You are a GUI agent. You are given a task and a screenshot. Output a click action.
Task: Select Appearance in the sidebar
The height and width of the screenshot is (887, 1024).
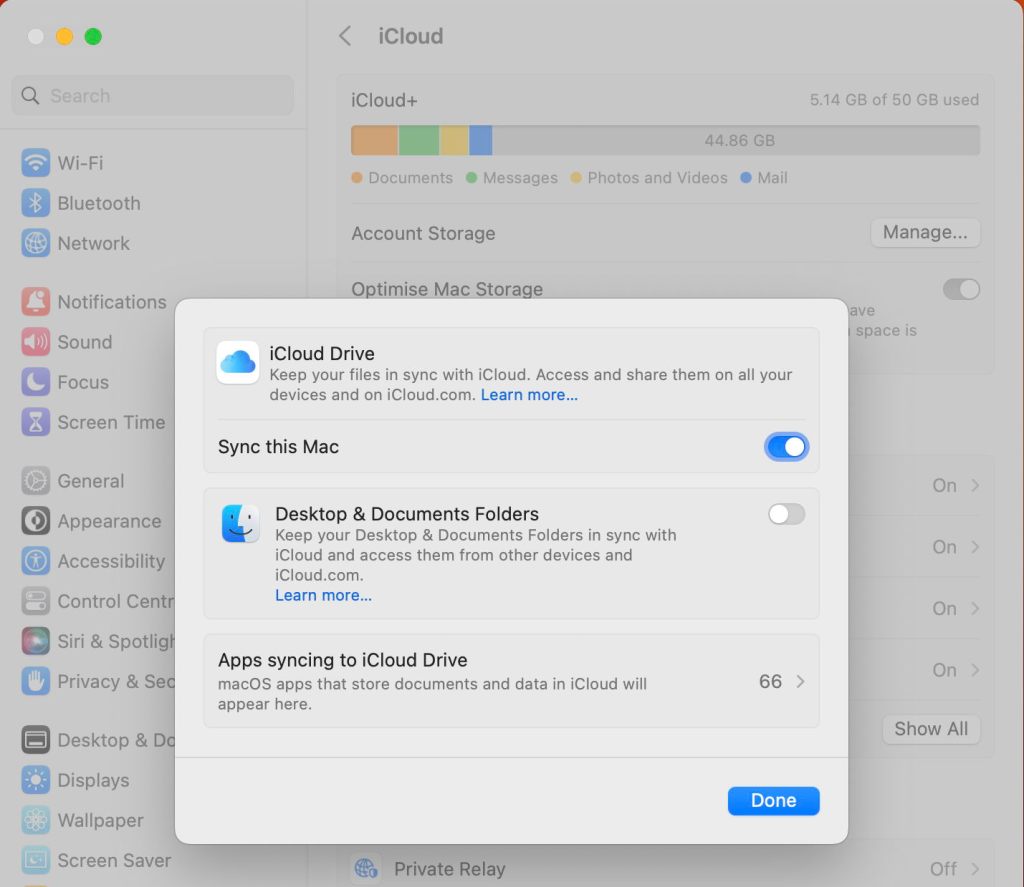tap(108, 521)
